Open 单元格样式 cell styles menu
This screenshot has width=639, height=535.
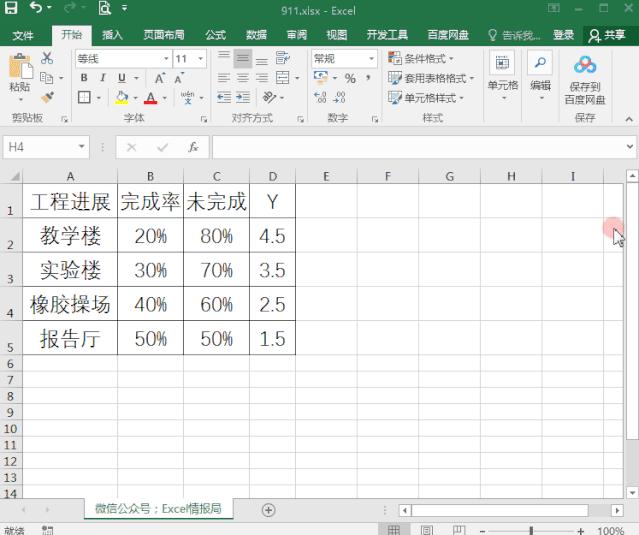click(x=426, y=98)
